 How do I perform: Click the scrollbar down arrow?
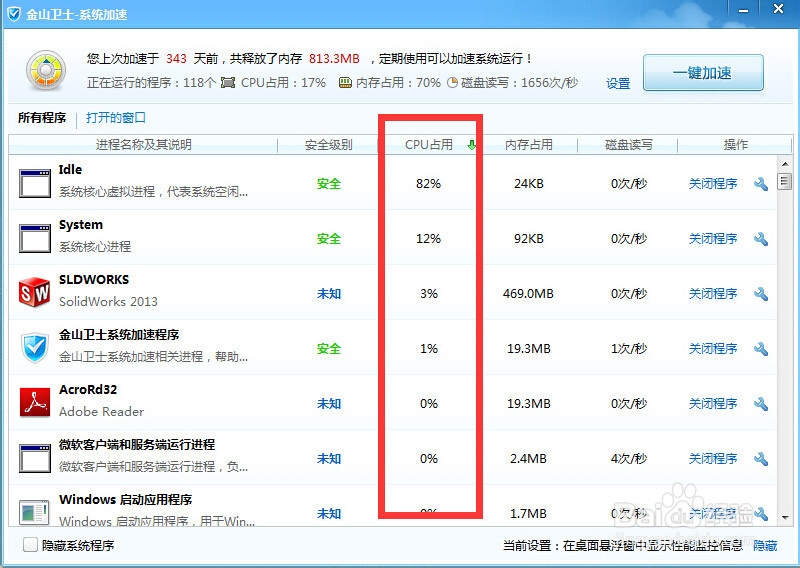click(x=785, y=517)
